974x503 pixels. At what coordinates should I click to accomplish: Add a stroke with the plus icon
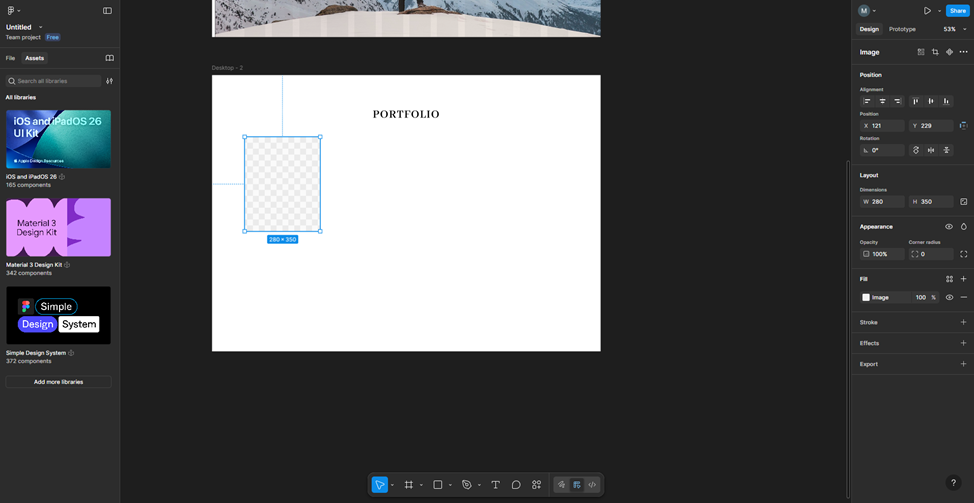tap(963, 322)
